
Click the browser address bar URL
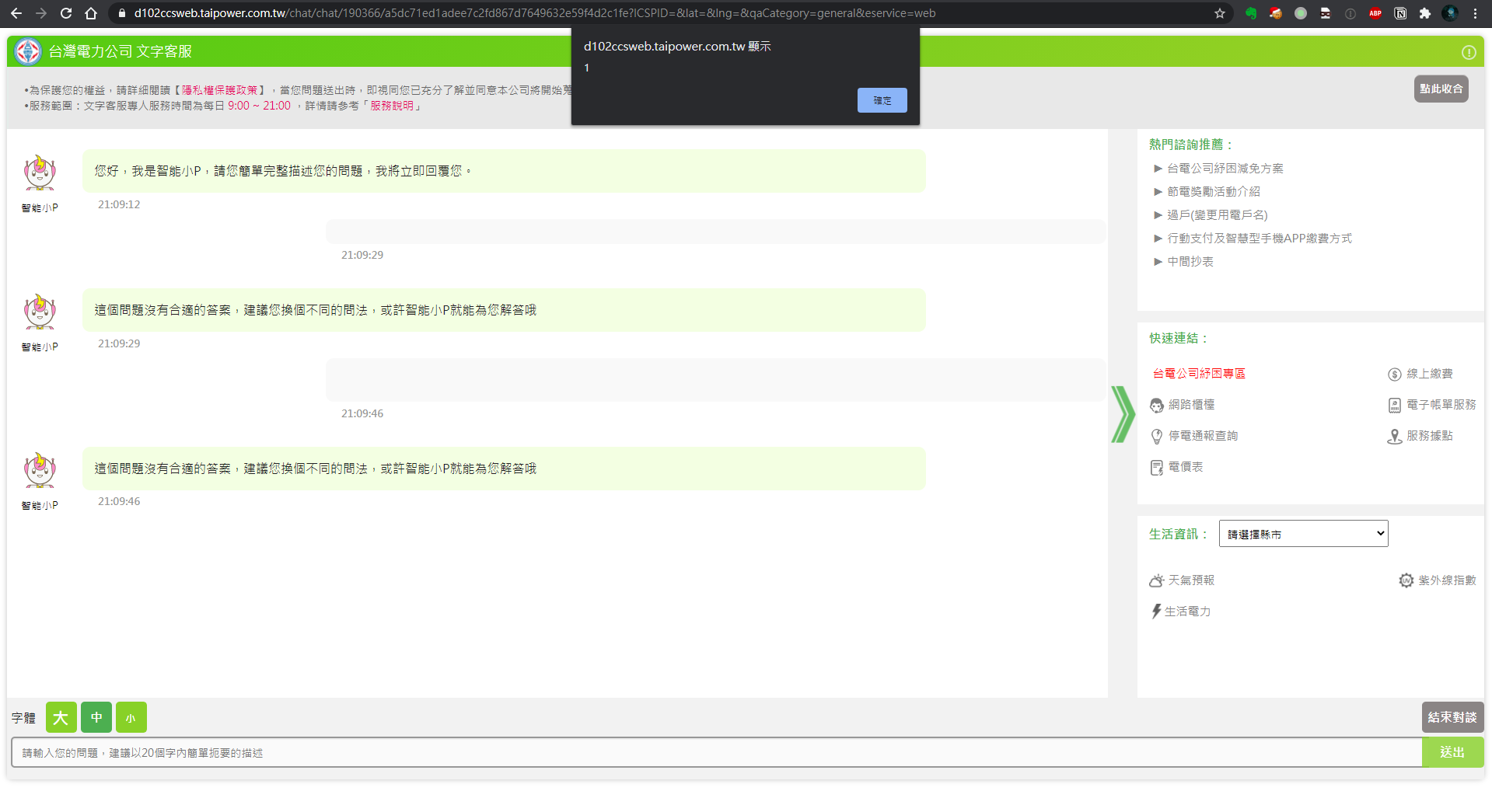coord(534,13)
